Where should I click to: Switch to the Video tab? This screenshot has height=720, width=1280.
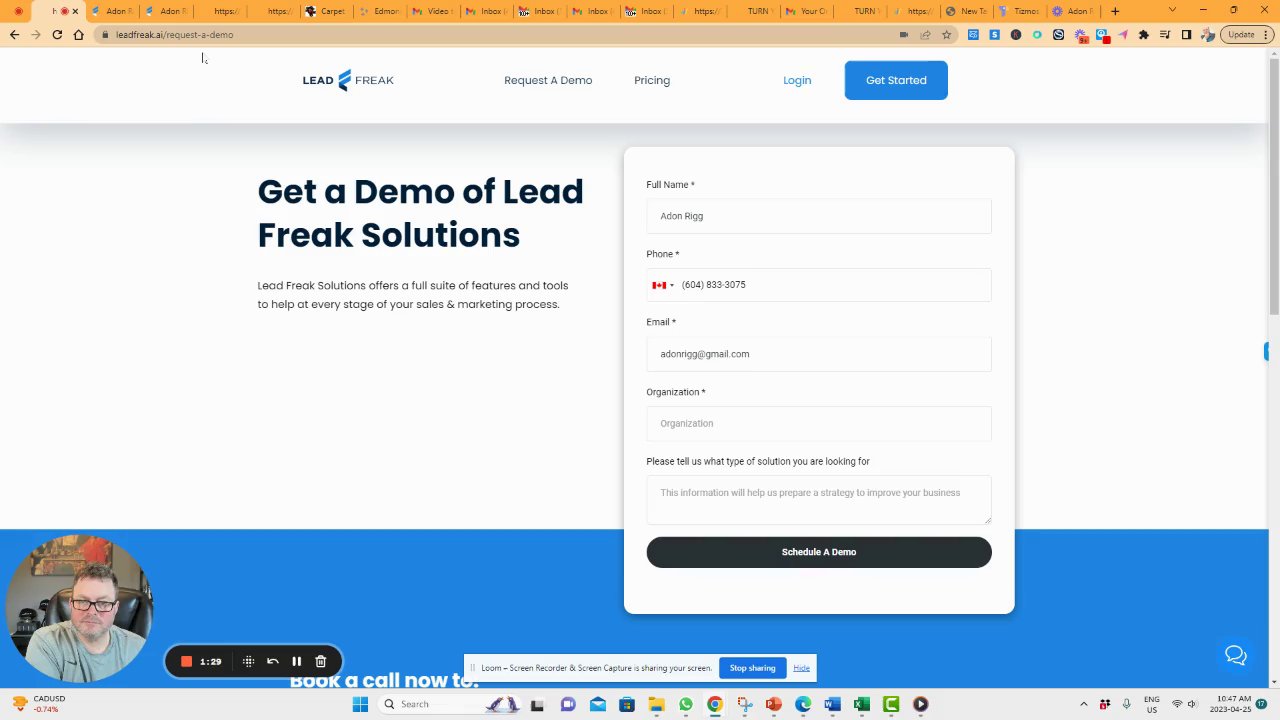coord(433,11)
